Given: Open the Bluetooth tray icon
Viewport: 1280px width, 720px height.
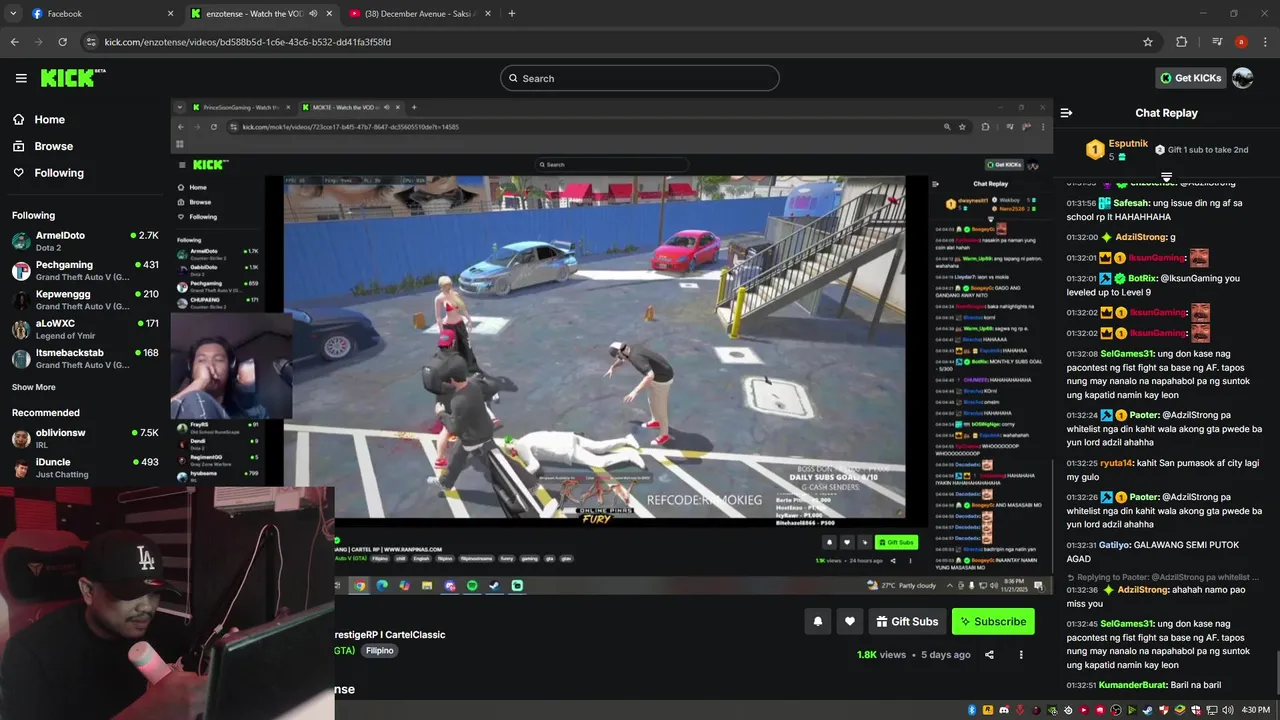Looking at the screenshot, I should pyautogui.click(x=972, y=710).
